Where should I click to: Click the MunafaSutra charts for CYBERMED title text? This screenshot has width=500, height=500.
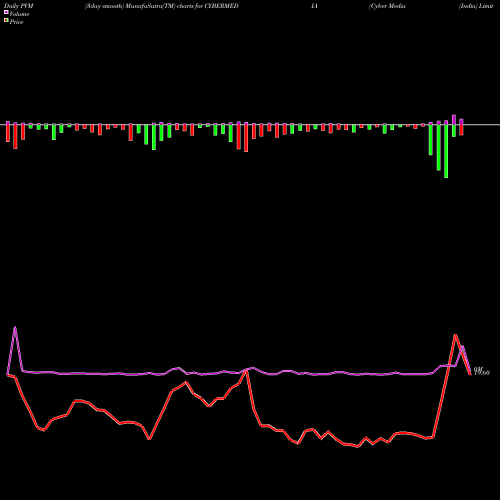click(161, 6)
